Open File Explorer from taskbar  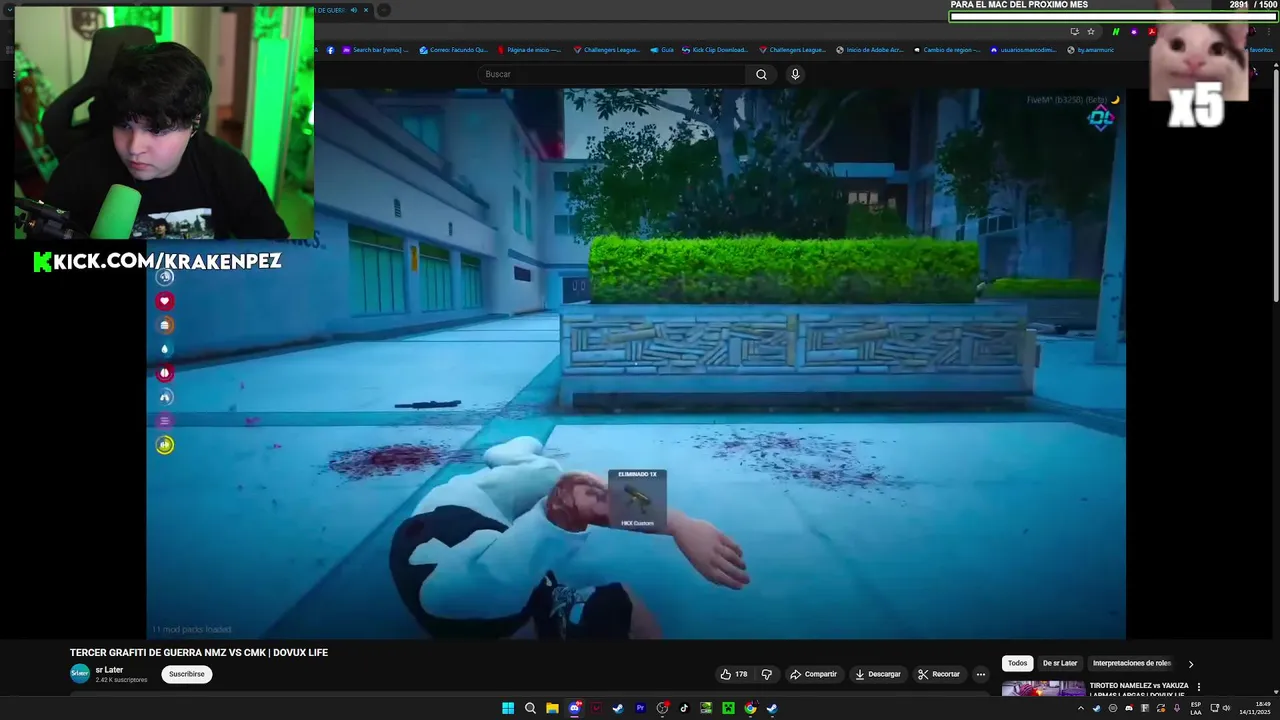pyautogui.click(x=552, y=708)
